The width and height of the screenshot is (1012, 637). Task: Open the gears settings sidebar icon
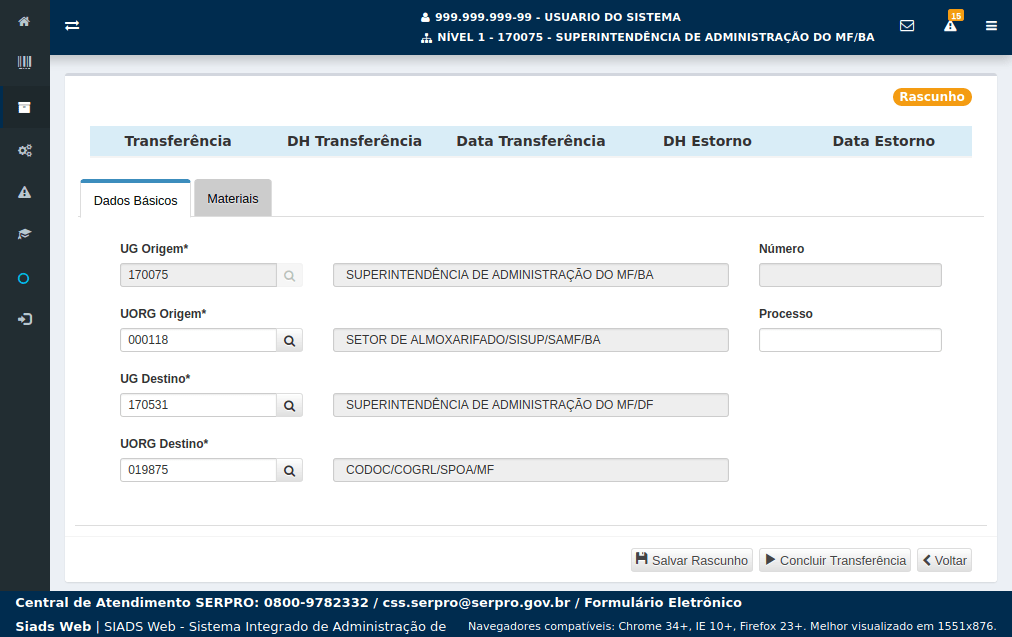25,150
